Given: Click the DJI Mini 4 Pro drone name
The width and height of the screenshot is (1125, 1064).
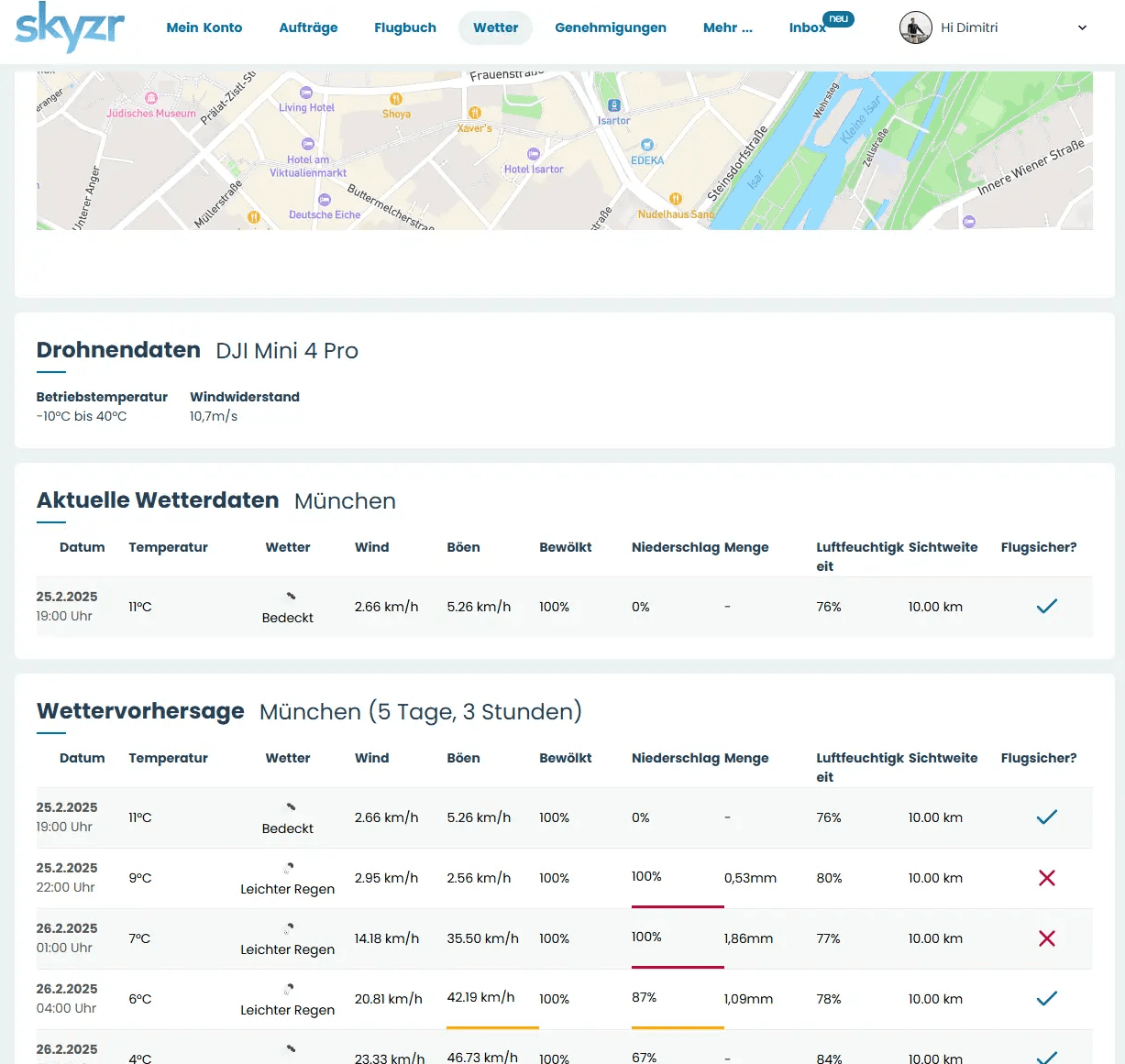Looking at the screenshot, I should [x=287, y=351].
